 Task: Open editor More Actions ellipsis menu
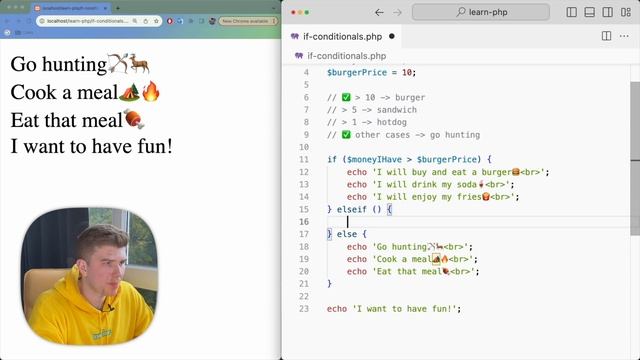624,36
